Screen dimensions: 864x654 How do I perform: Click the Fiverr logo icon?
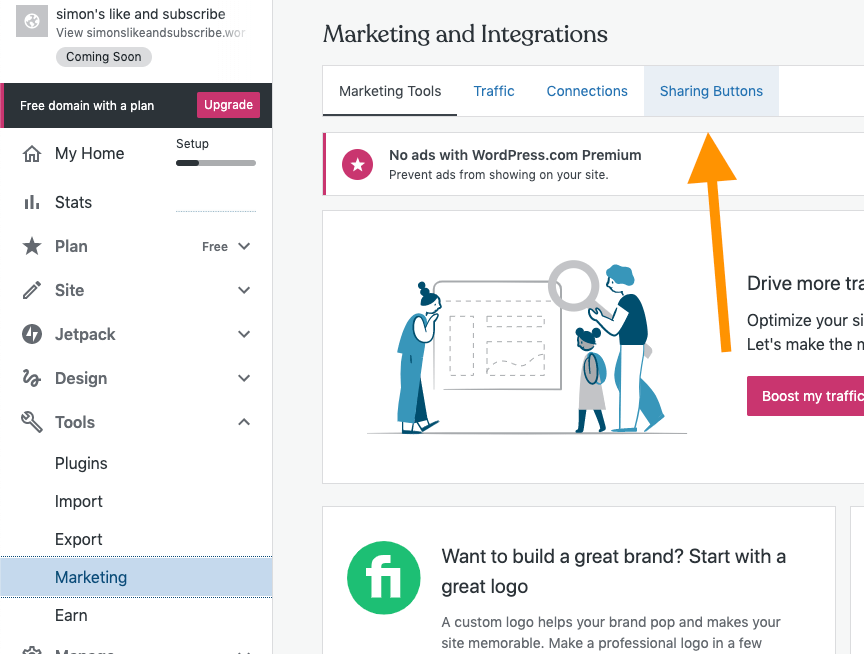(x=384, y=577)
